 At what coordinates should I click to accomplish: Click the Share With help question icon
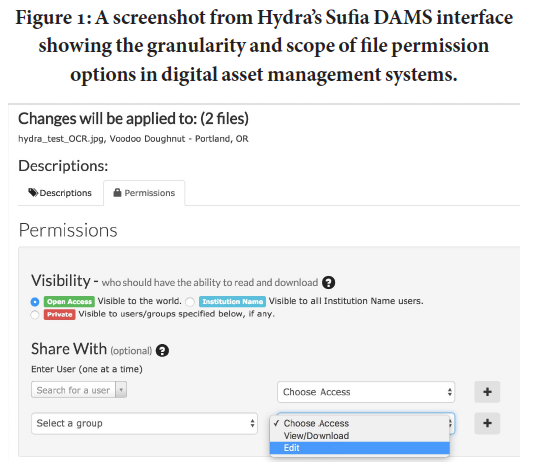tap(162, 350)
